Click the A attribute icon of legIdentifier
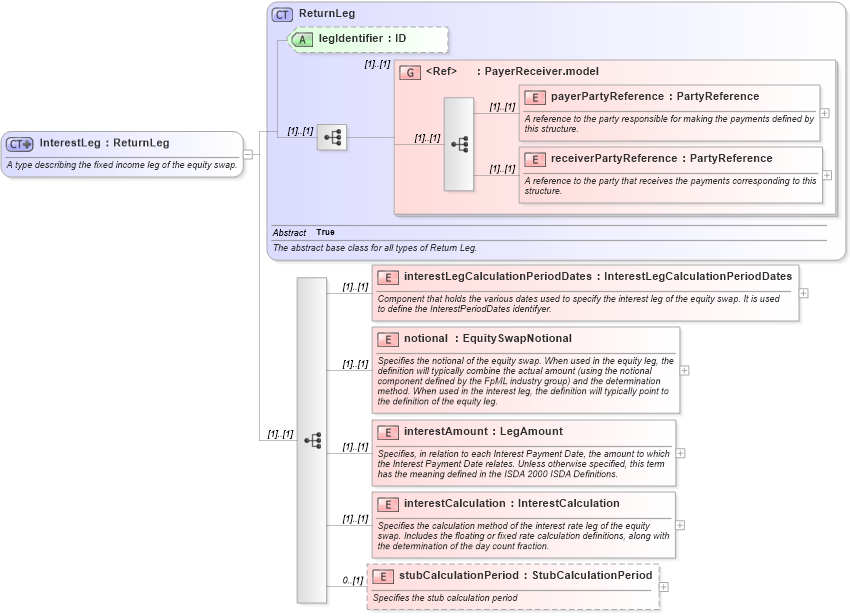 302,40
